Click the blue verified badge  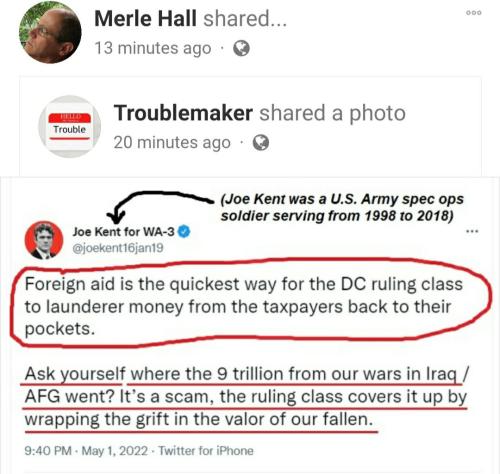coord(184,232)
